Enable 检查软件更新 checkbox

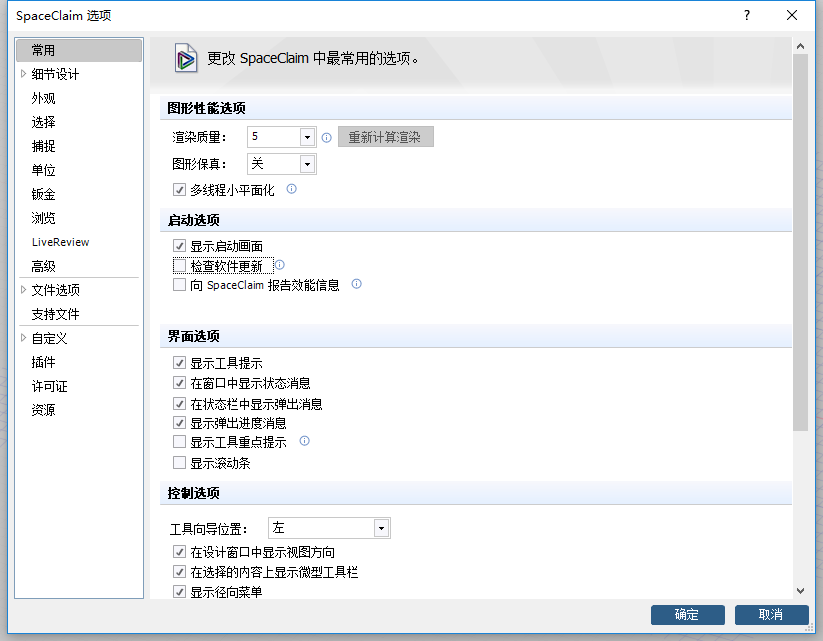click(x=180, y=266)
